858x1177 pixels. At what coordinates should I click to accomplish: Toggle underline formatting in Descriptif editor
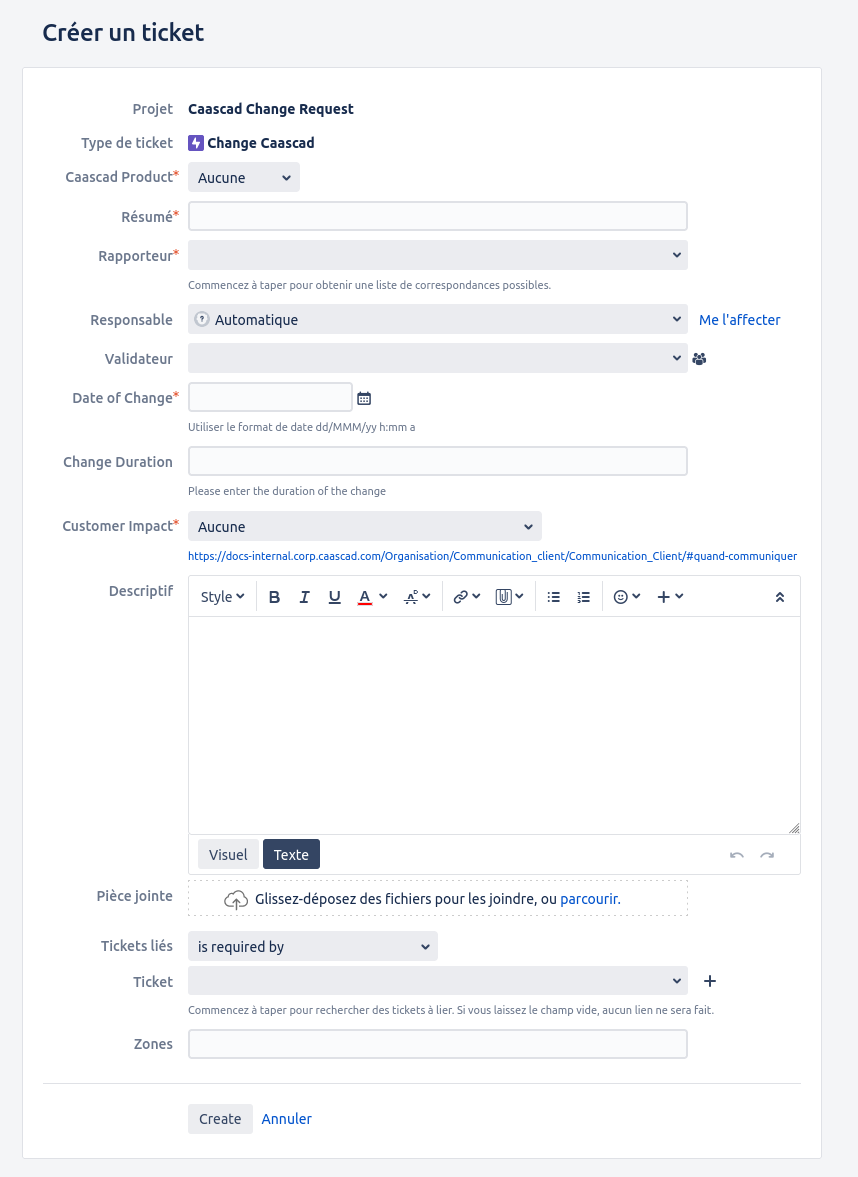(x=334, y=597)
